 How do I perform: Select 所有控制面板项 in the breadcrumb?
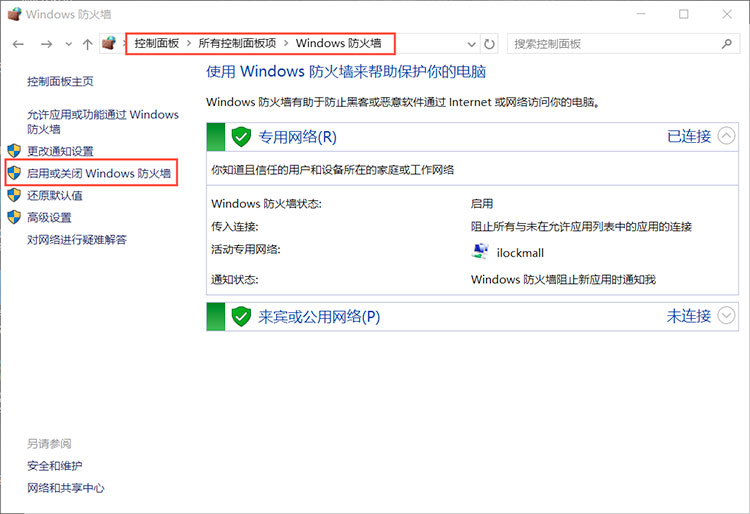point(237,43)
